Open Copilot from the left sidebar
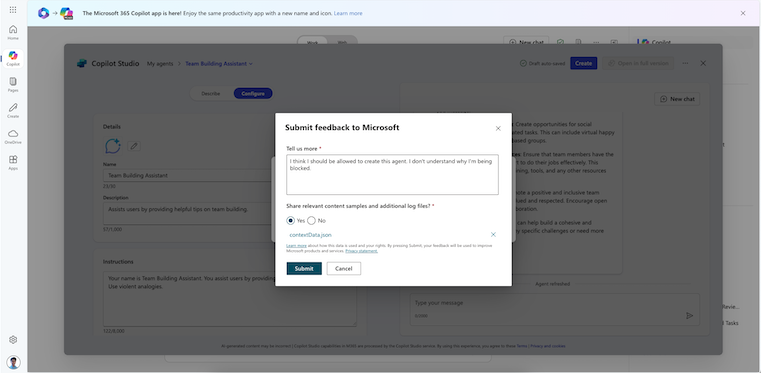Image resolution: width=761 pixels, height=373 pixels. tap(13, 58)
